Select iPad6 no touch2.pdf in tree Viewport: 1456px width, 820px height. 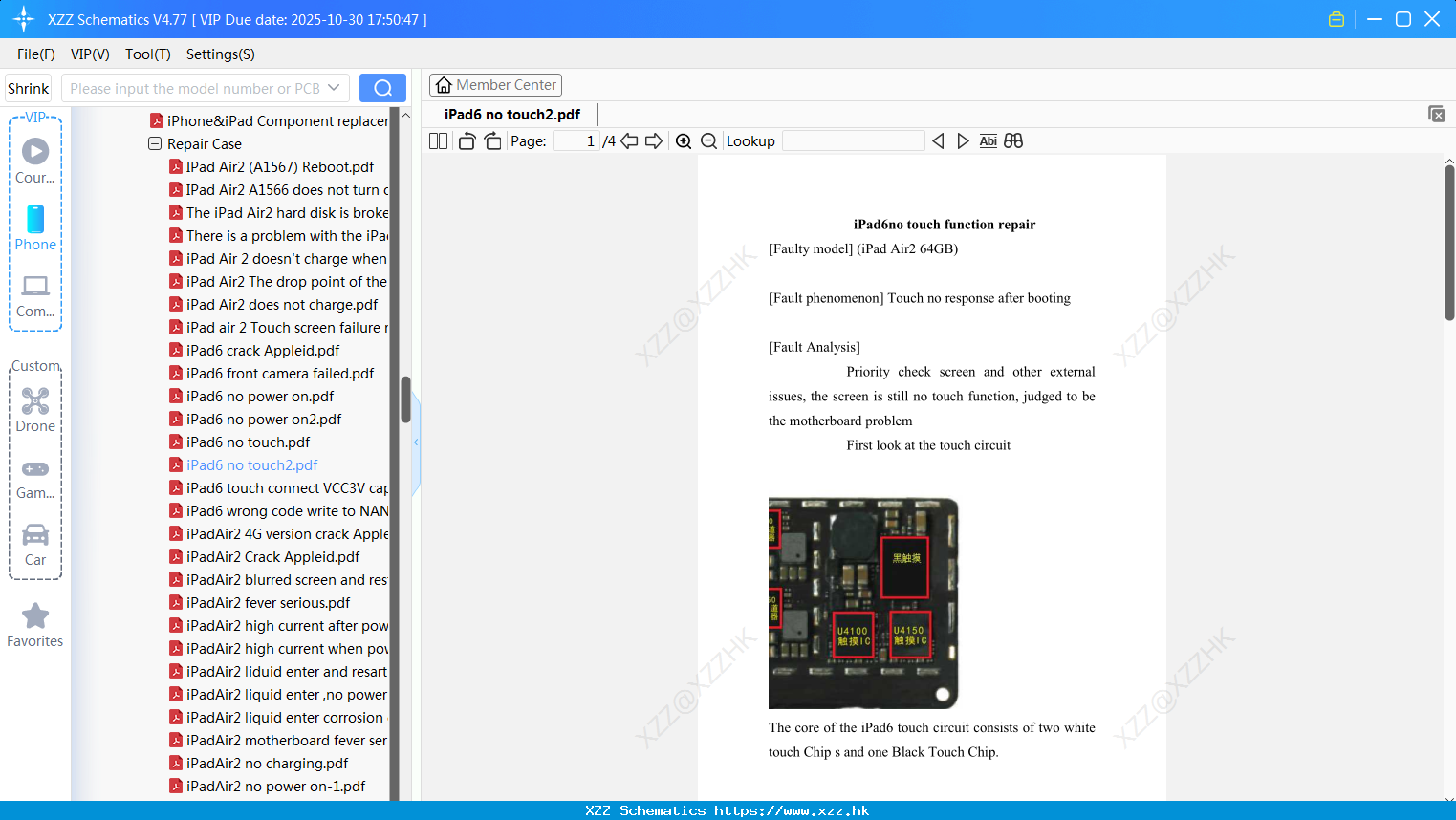click(244, 465)
